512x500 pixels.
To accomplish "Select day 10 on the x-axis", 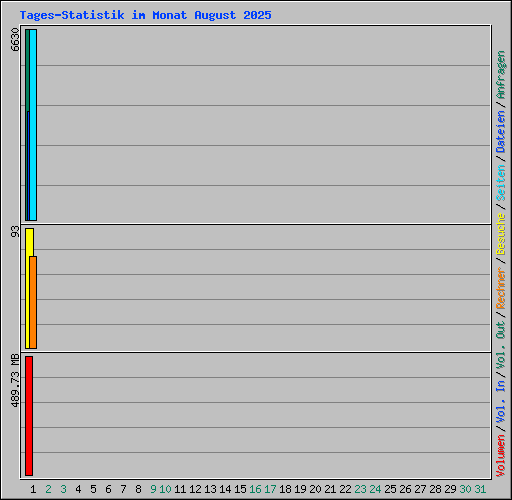I will [x=165, y=489].
